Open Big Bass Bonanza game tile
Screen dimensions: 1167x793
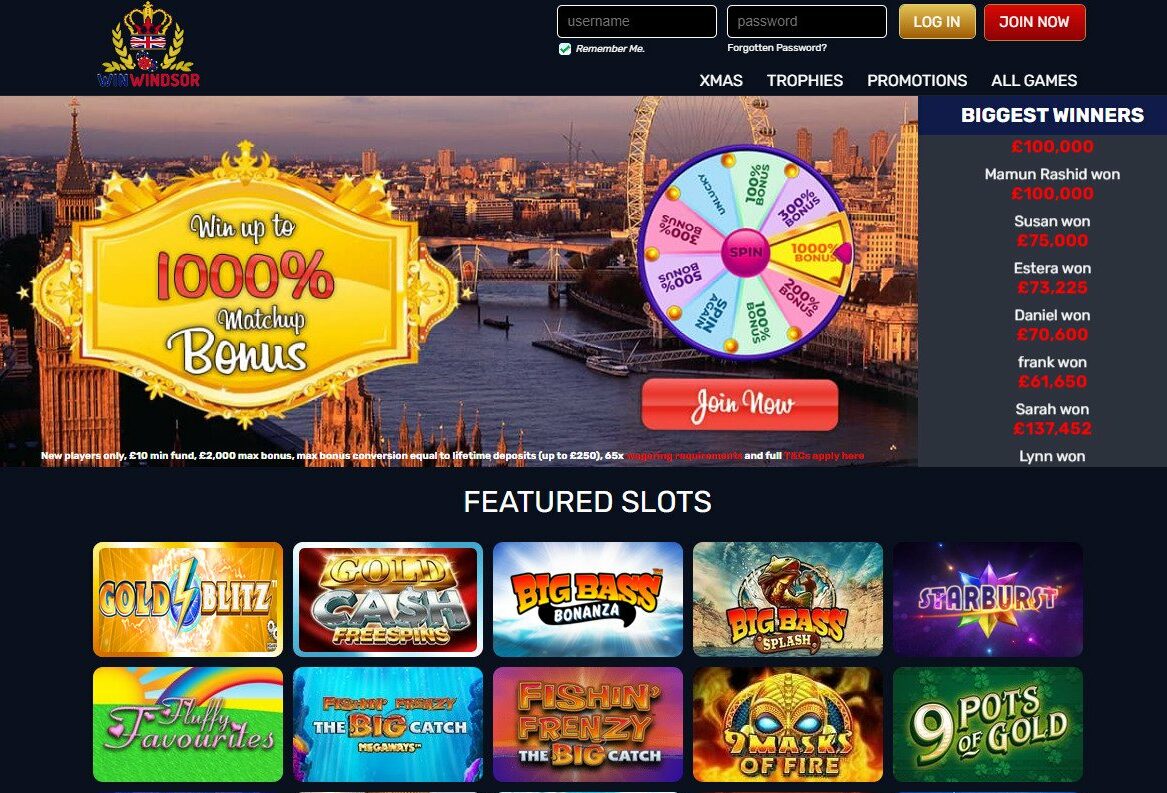[x=588, y=599]
